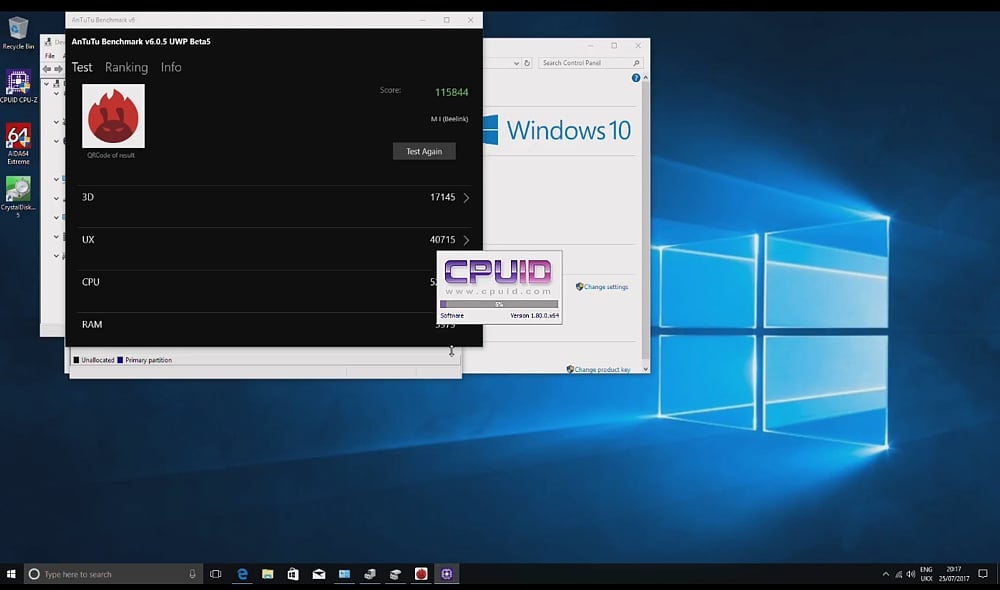This screenshot has width=1000, height=590.
Task: Click the Change product key link
Action: coord(602,369)
